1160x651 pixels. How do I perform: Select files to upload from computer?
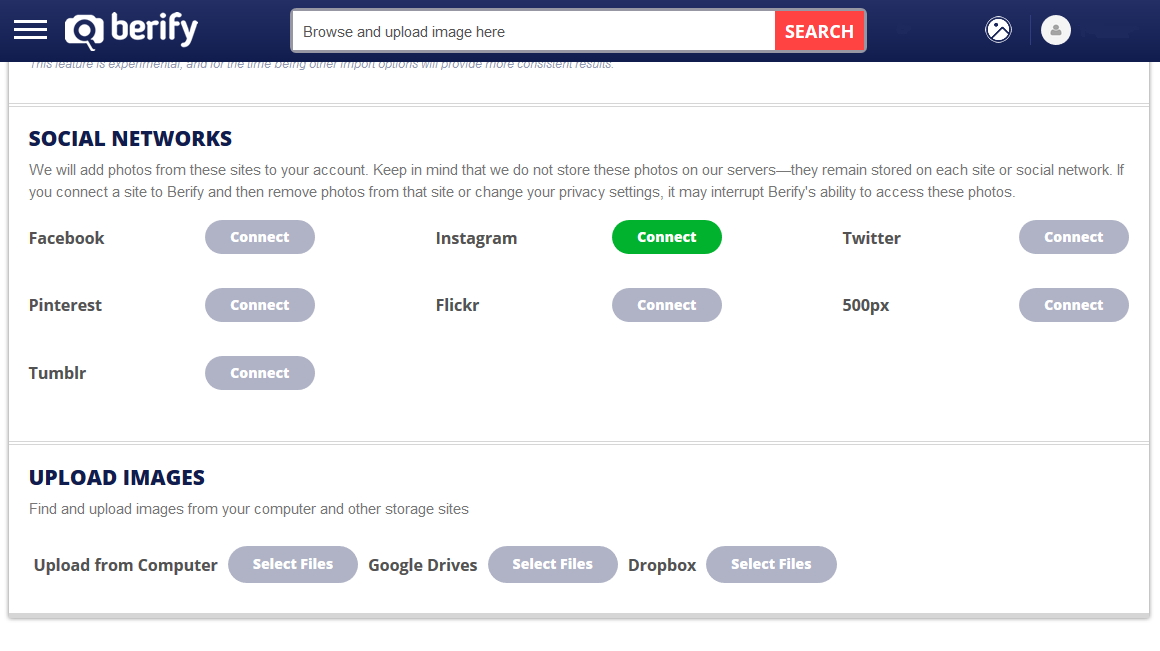[293, 564]
